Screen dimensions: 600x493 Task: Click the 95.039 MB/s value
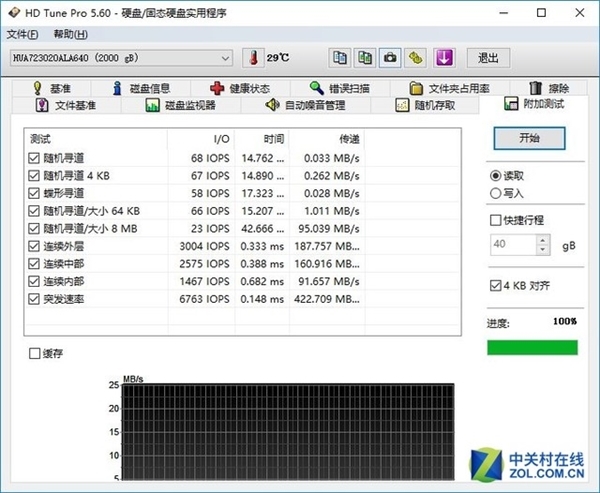point(329,229)
